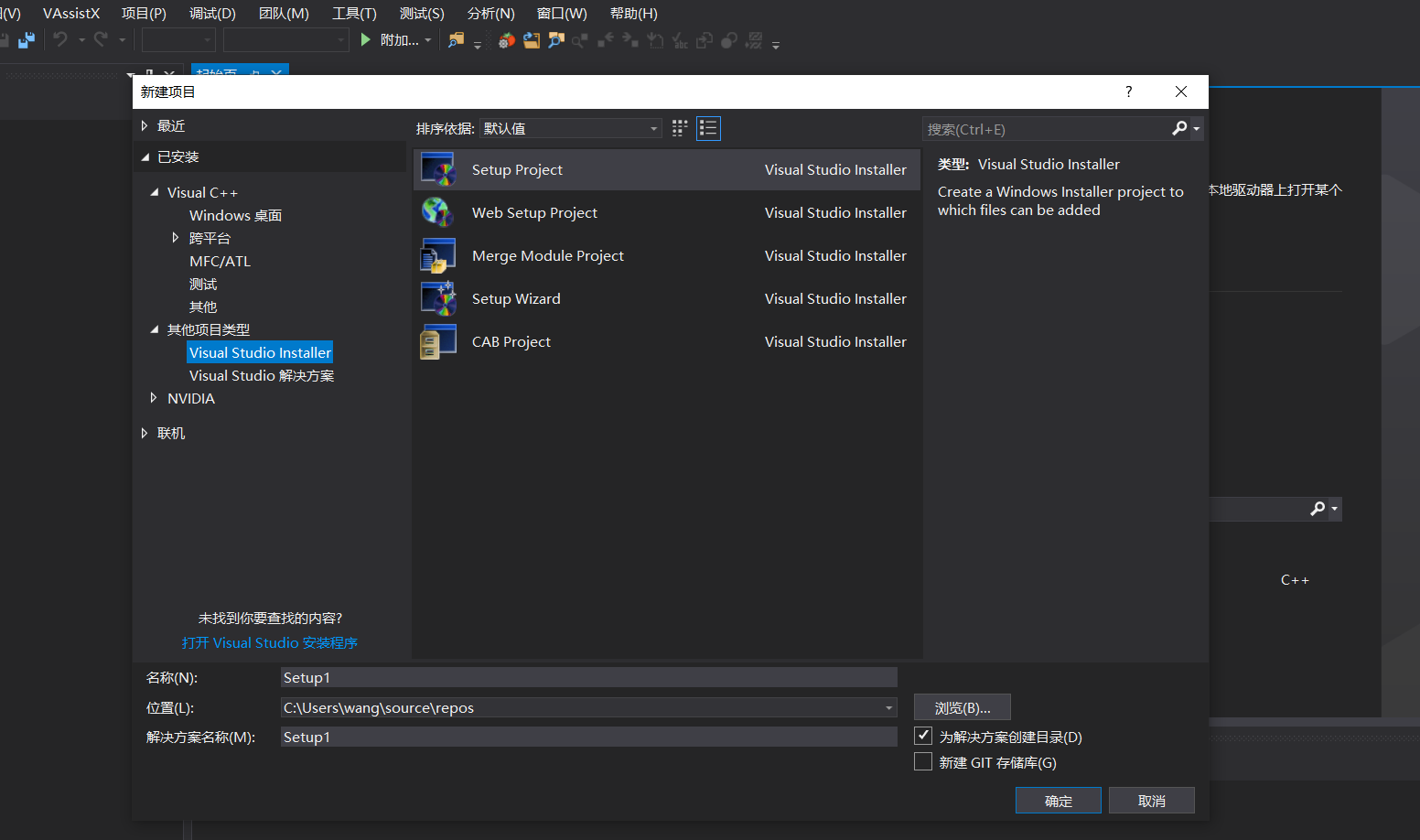Switch to medium icons list view
Screen dimensions: 1420x840
708,129
